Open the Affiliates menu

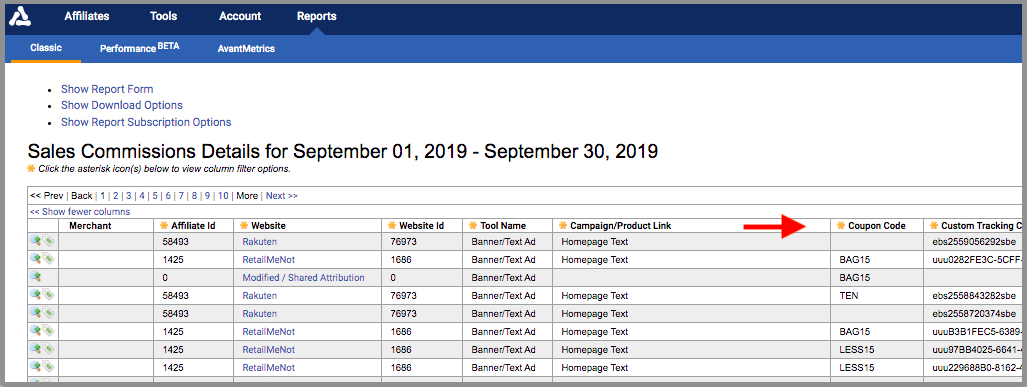tap(86, 16)
